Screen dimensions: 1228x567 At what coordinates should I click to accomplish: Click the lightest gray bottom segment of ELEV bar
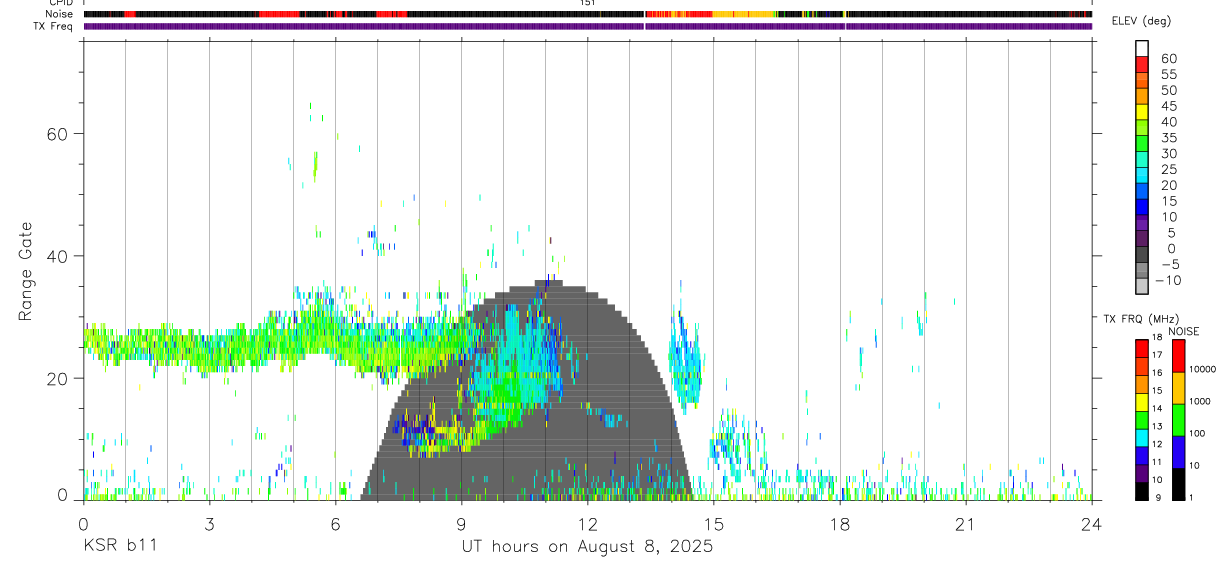[x=1142, y=287]
